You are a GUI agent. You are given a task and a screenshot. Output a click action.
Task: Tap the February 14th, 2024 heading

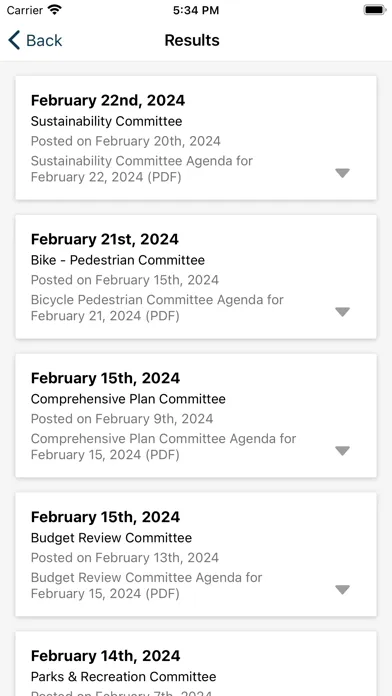point(106,656)
